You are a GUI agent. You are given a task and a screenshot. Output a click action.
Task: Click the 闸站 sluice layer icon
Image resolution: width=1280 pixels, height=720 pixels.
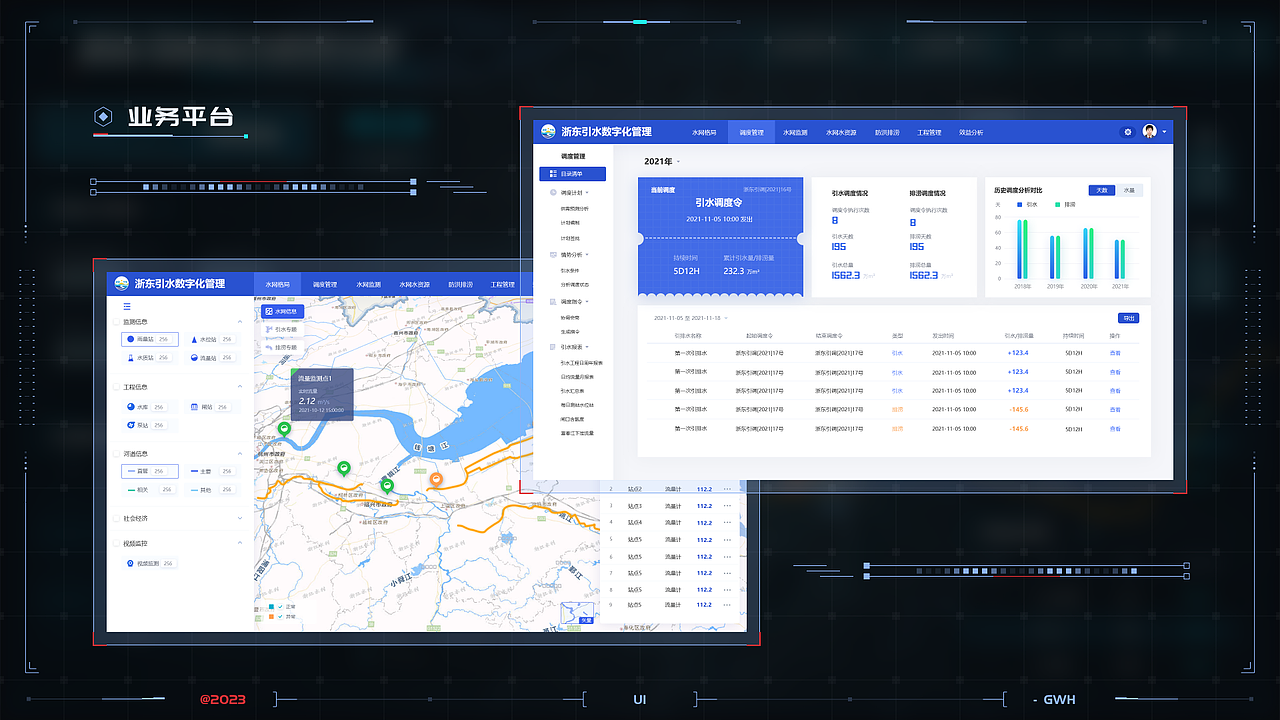click(194, 407)
